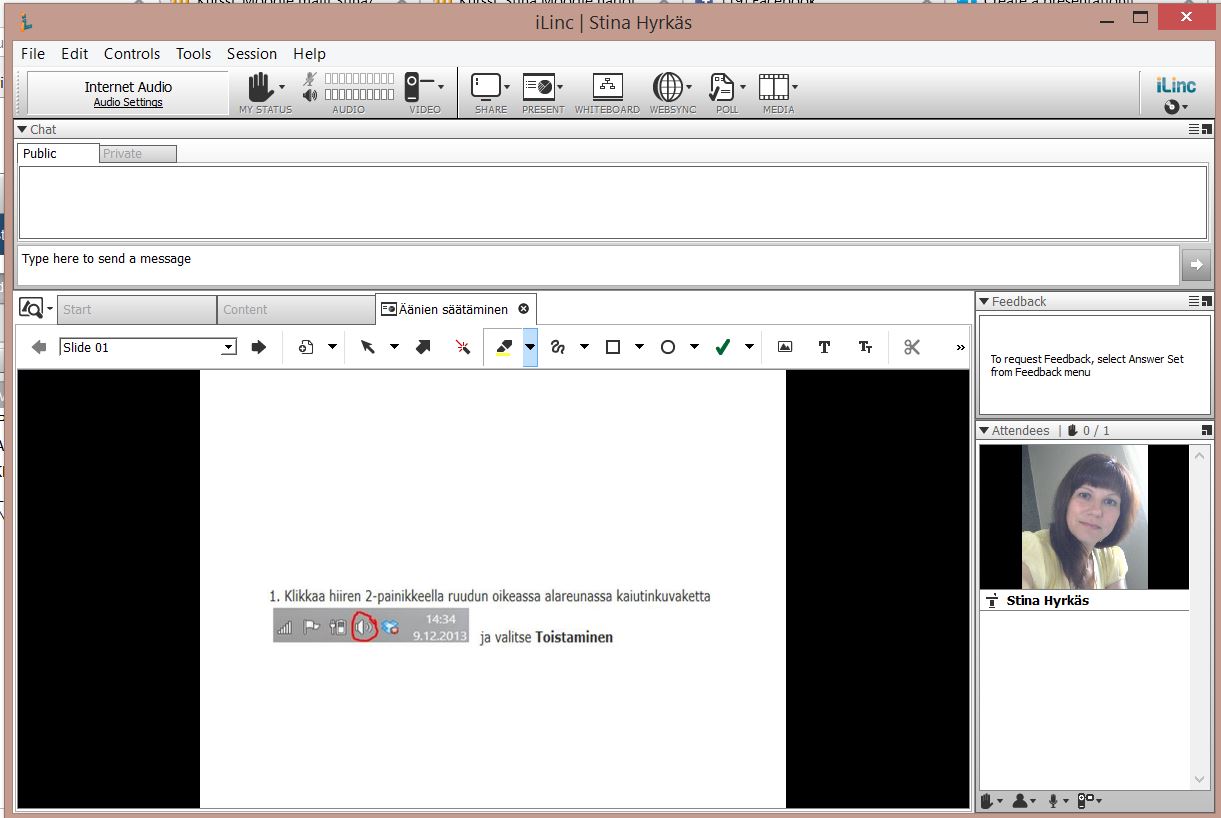Click the chat message input field
Viewport: 1221px width, 818px height.
coord(598,264)
